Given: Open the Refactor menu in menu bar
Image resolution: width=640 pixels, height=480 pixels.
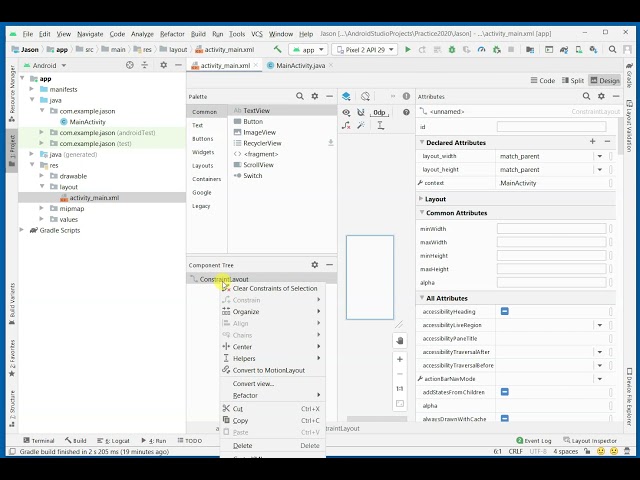Looking at the screenshot, I should click(172, 34).
